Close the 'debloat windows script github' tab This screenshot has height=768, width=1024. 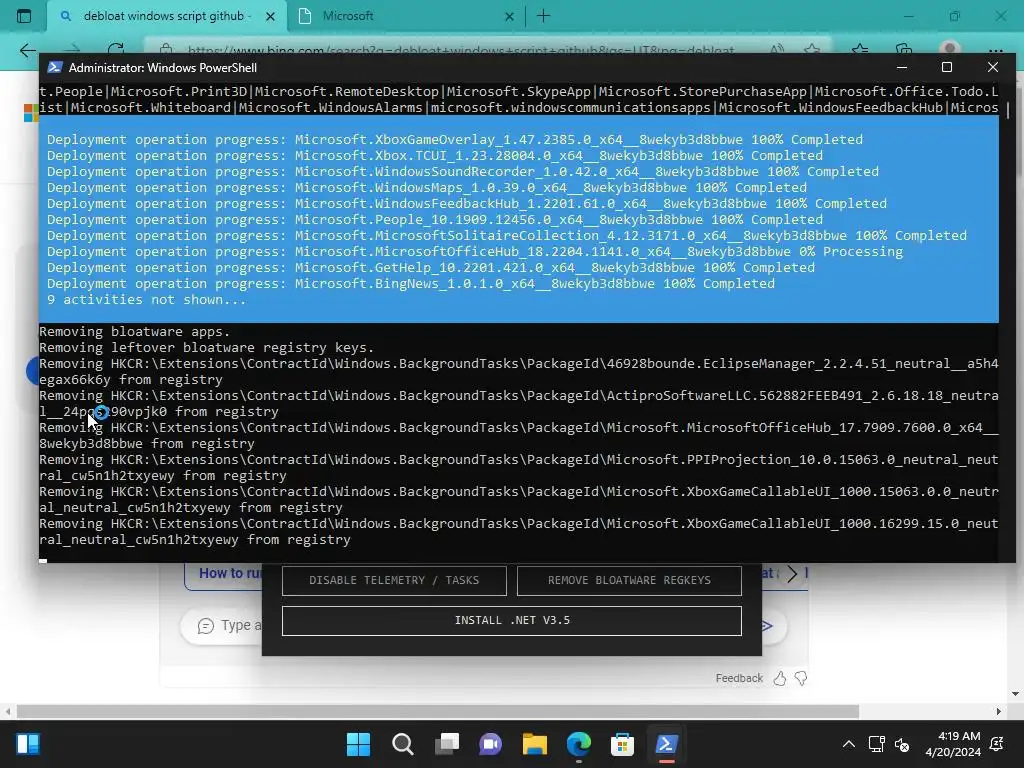pos(270,16)
